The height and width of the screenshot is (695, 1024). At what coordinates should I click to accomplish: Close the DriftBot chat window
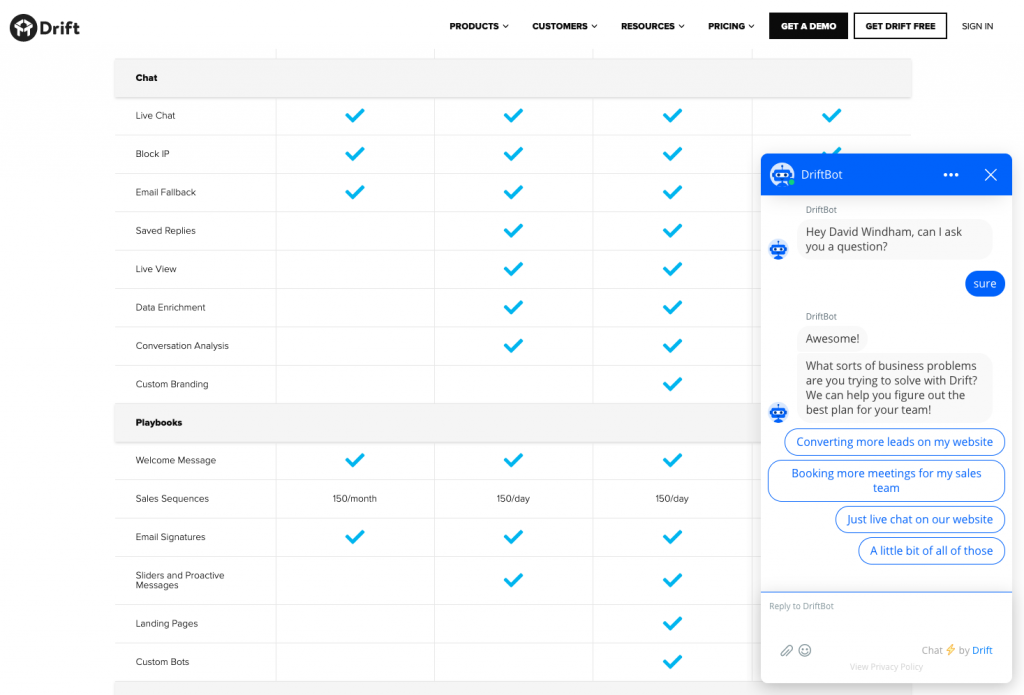(991, 175)
